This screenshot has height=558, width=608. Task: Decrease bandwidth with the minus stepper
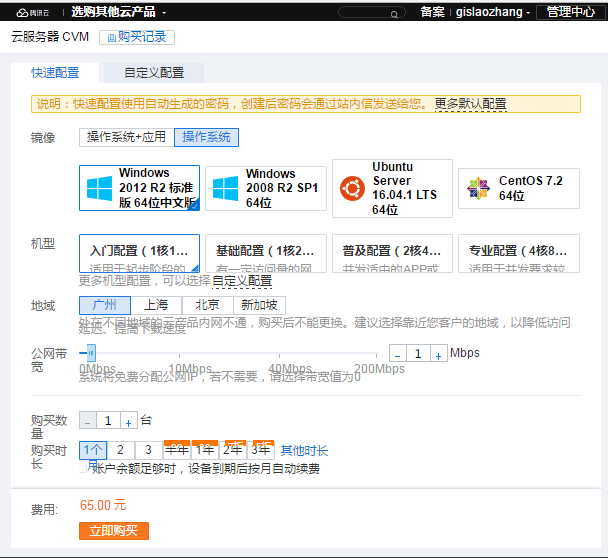click(398, 354)
